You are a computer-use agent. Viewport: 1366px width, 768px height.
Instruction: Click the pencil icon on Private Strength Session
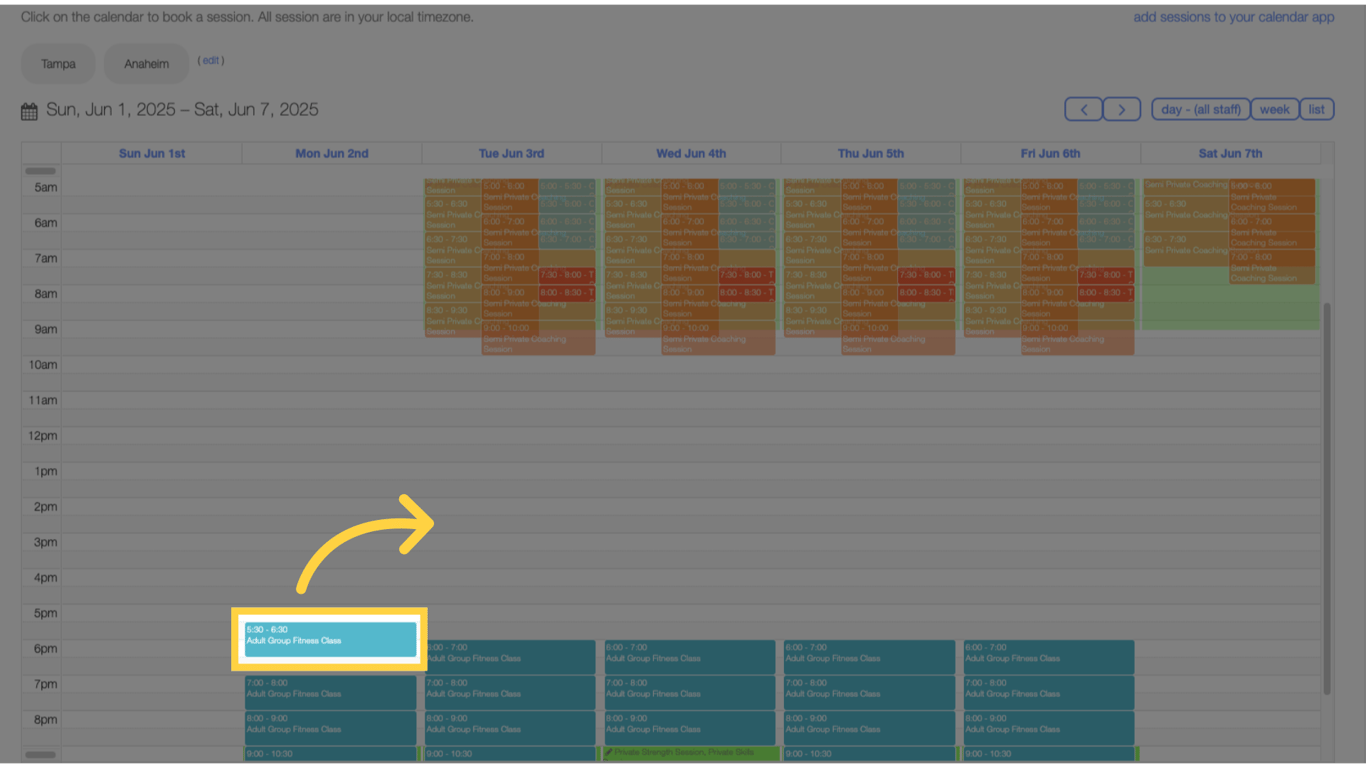coord(608,753)
